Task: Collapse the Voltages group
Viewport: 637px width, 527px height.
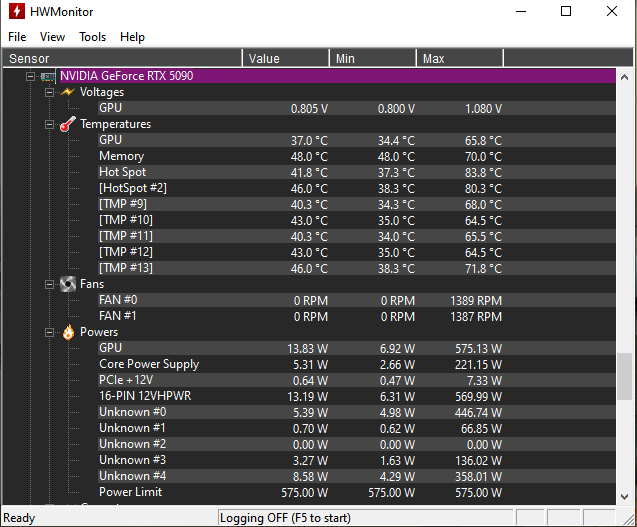Action: tap(49, 92)
